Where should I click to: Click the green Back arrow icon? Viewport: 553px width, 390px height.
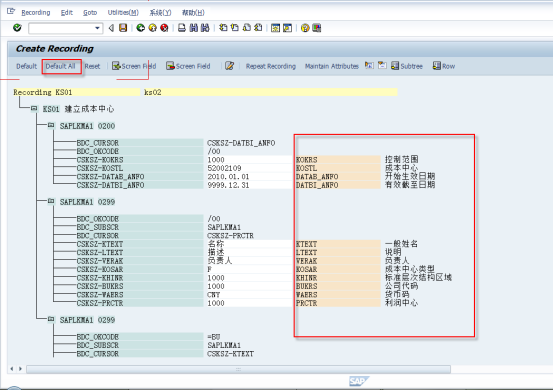tap(140, 28)
